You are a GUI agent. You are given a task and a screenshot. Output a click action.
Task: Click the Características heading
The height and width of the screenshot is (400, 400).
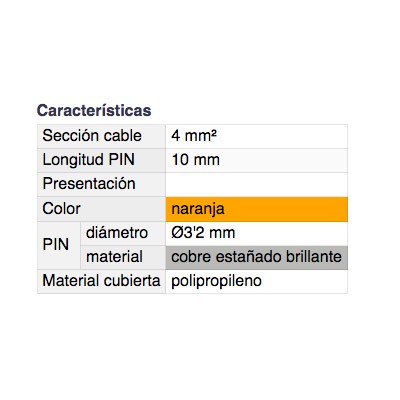click(94, 110)
